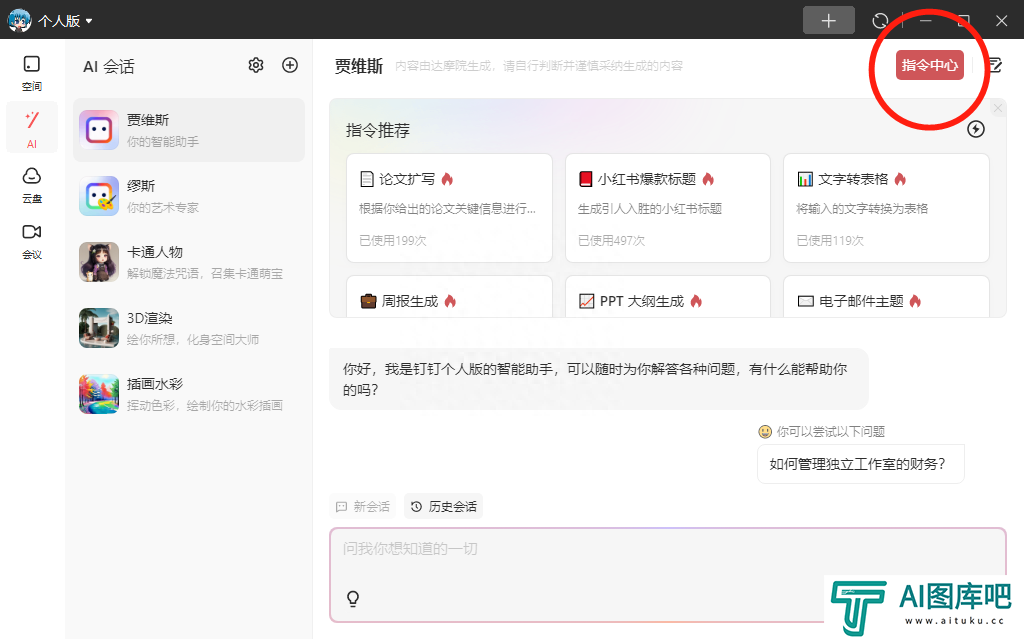The width and height of the screenshot is (1024, 640).
Task: Open AI 会话 settings gear
Action: click(255, 65)
